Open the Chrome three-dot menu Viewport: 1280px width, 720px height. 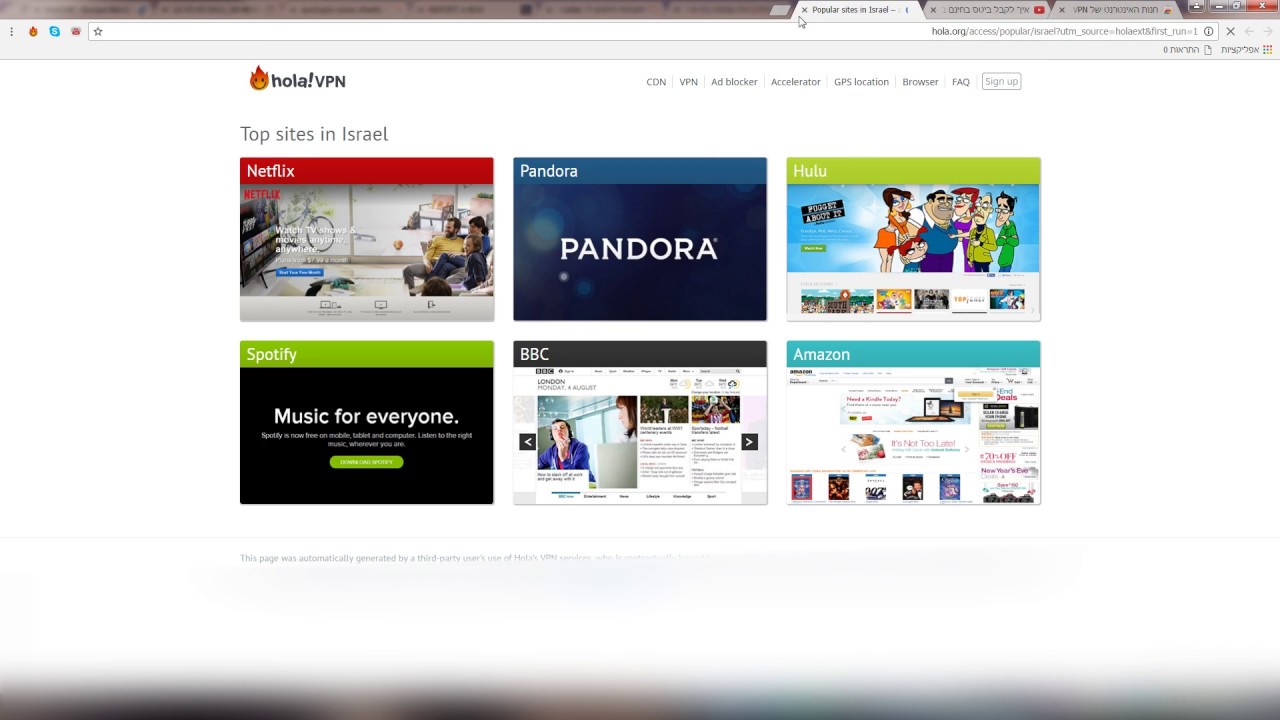pos(11,31)
